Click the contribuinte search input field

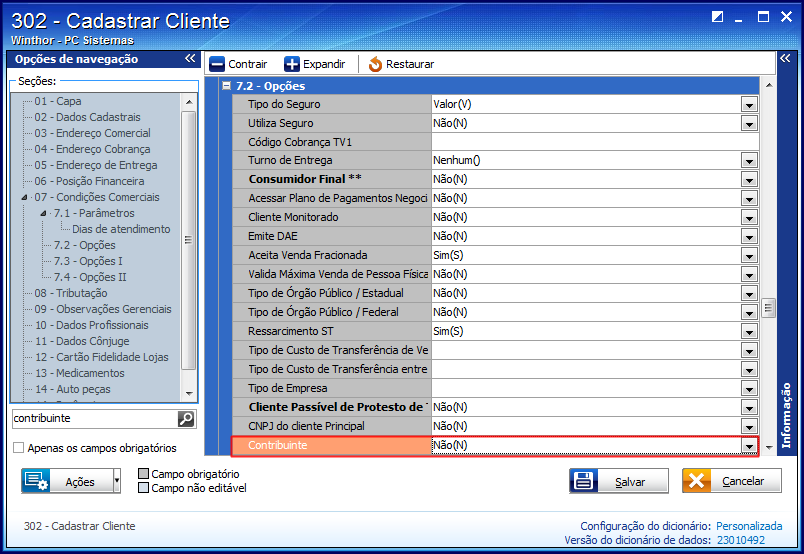tap(95, 419)
